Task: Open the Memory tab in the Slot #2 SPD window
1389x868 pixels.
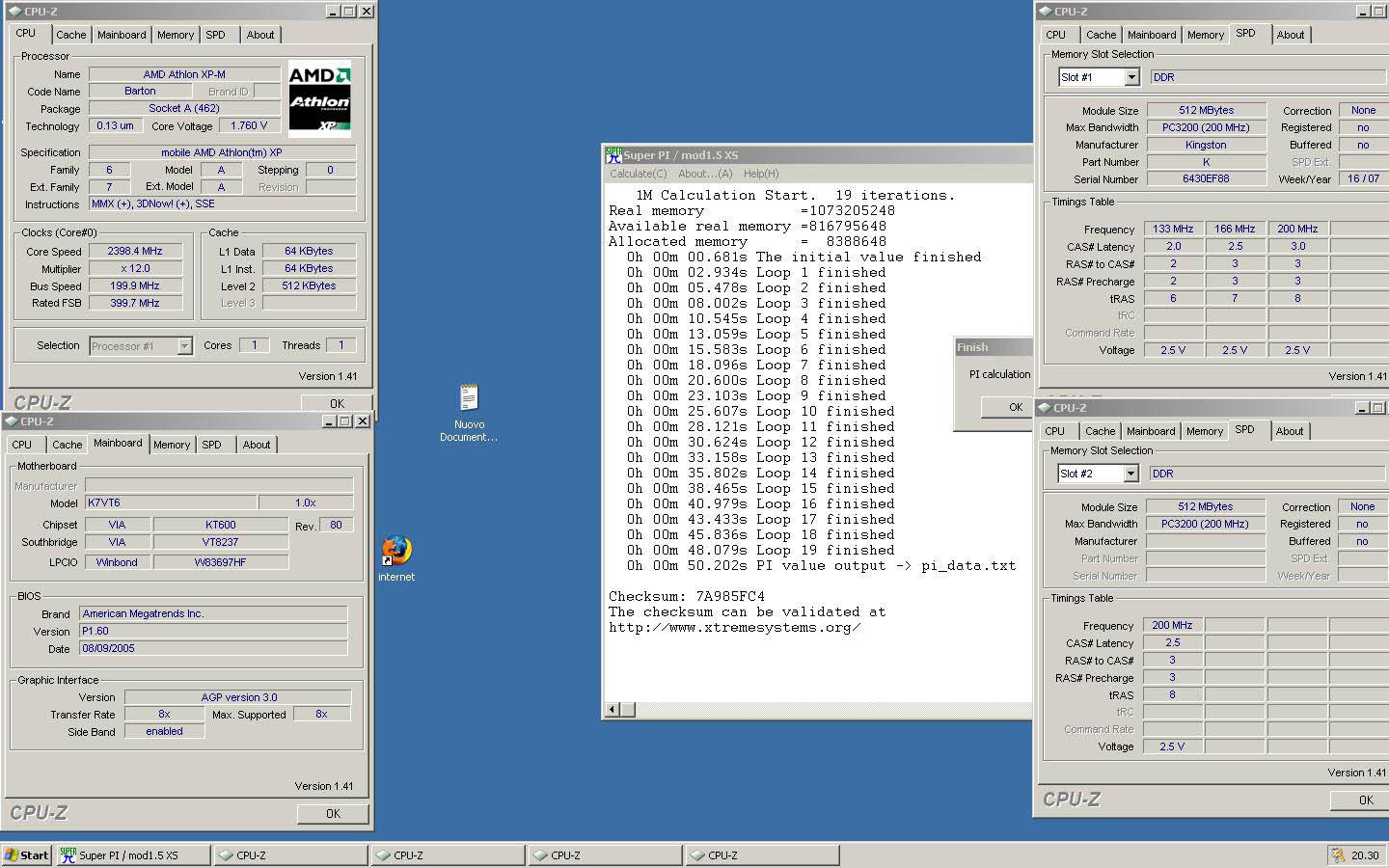Action: (x=1205, y=431)
